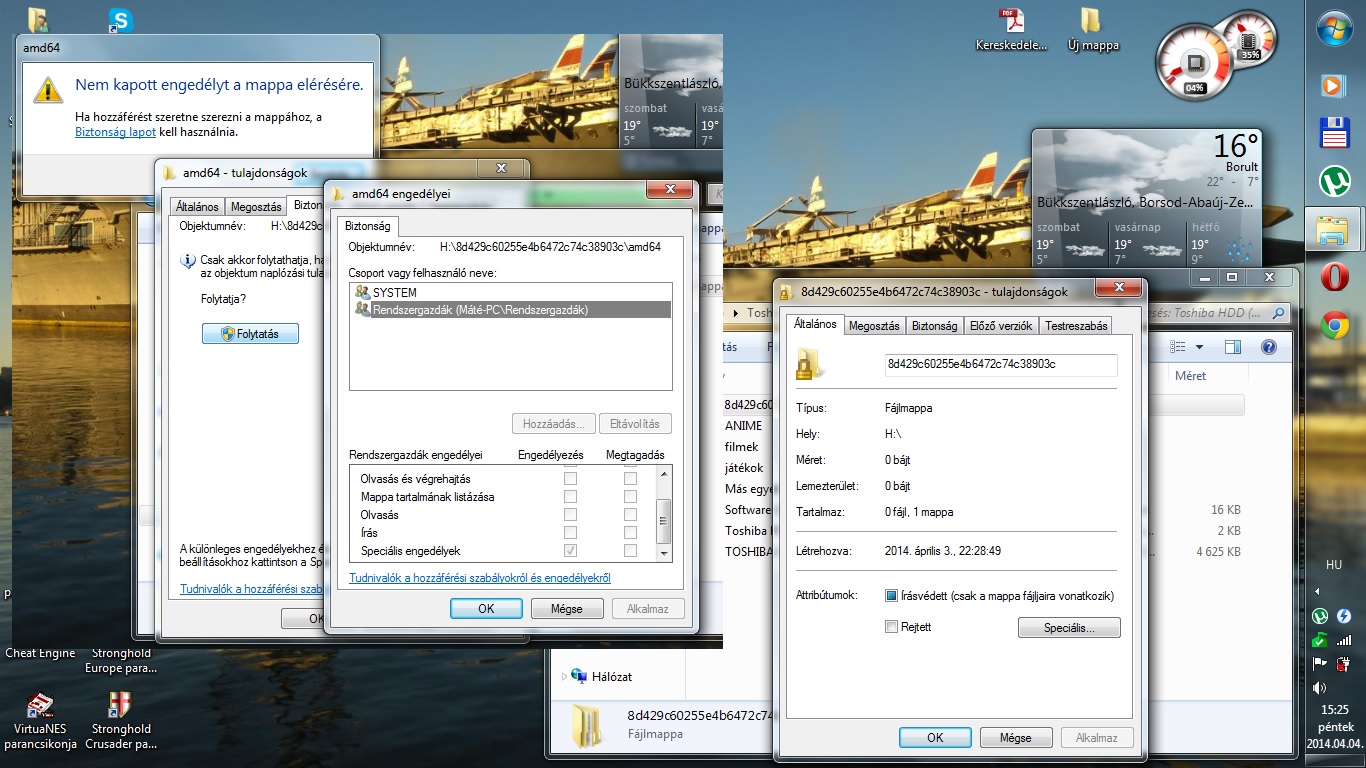This screenshot has height=768, width=1366.
Task: Open the Testreszabás tab
Action: pos(1076,326)
